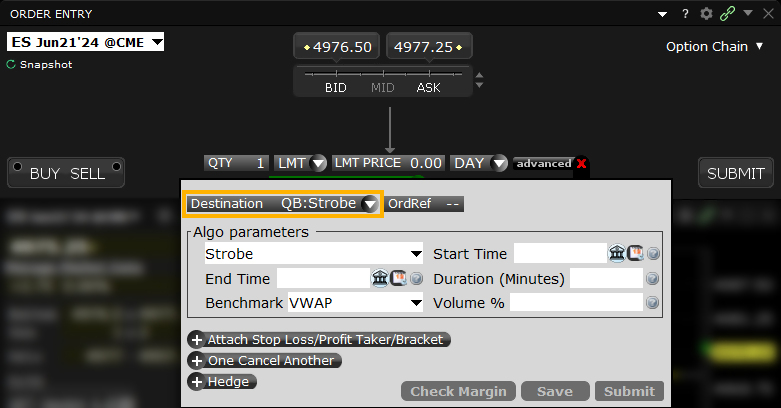Viewport: 781px width, 408px height.
Task: Expand the Benchmark VWAP dropdown
Action: [x=415, y=302]
